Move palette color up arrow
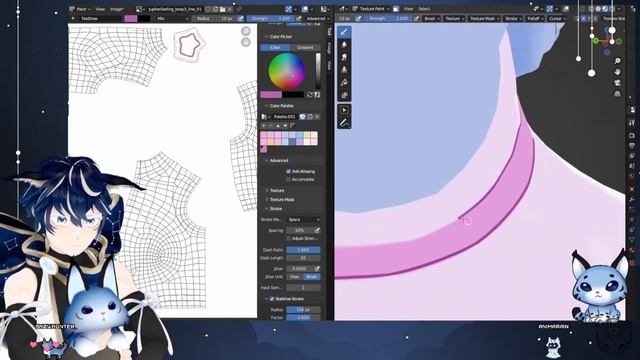Image resolution: width=640 pixels, height=360 pixels. 278,126
